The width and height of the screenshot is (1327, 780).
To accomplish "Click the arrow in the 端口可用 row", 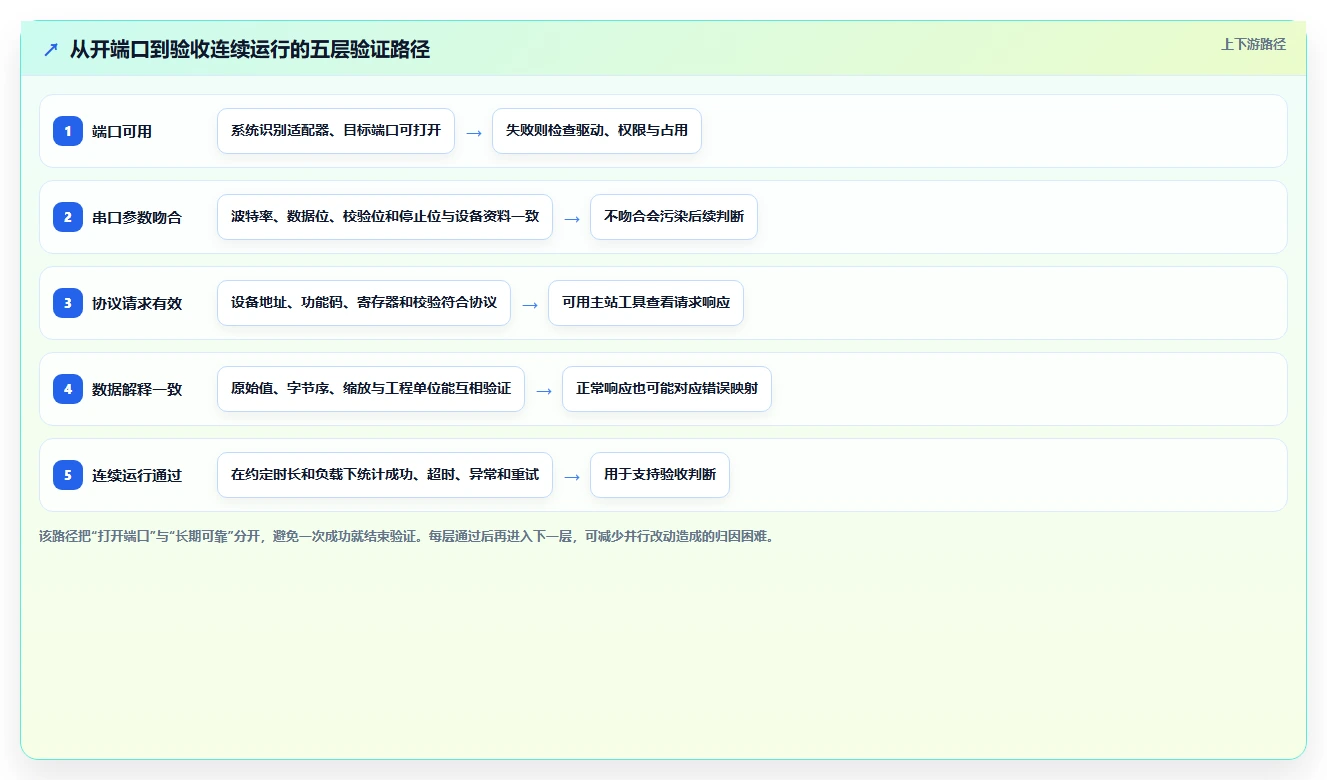I will [474, 132].
